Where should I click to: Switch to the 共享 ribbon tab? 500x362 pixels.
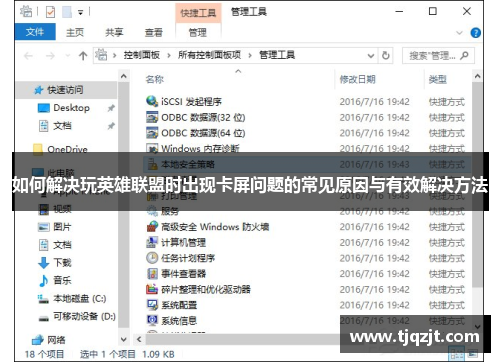pyautogui.click(x=114, y=32)
